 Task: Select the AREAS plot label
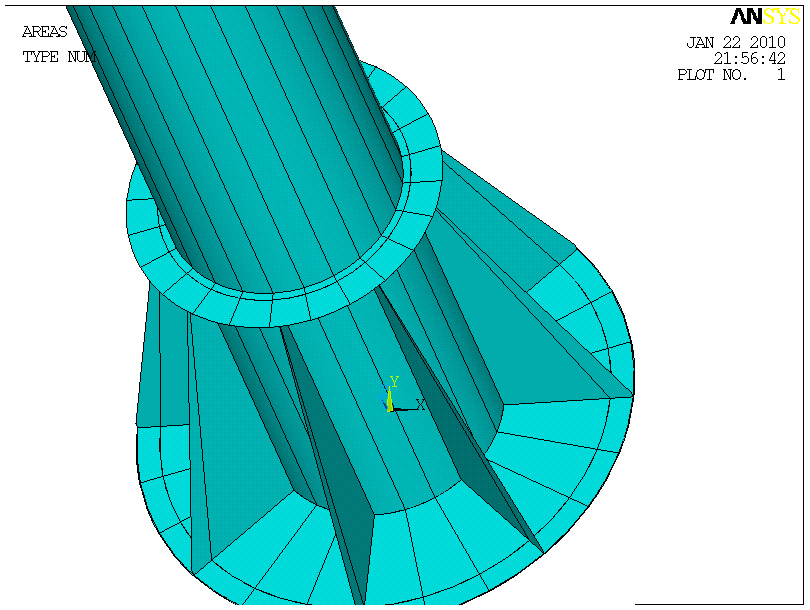coord(44,32)
